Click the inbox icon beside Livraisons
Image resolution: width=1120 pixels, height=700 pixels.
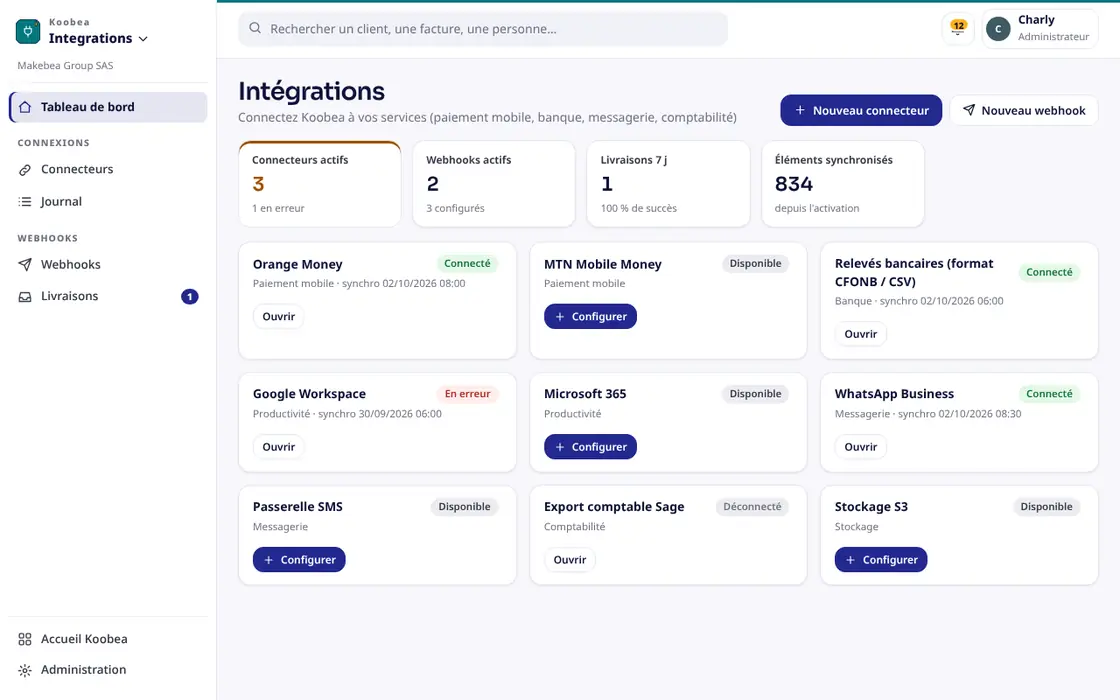[25, 296]
